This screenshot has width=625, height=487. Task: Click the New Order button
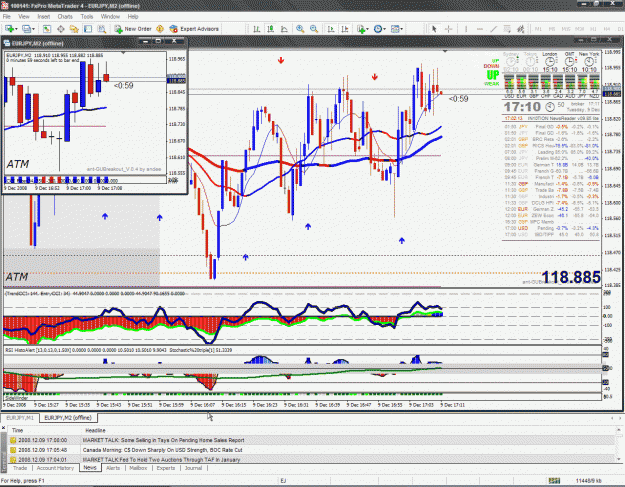coord(133,29)
